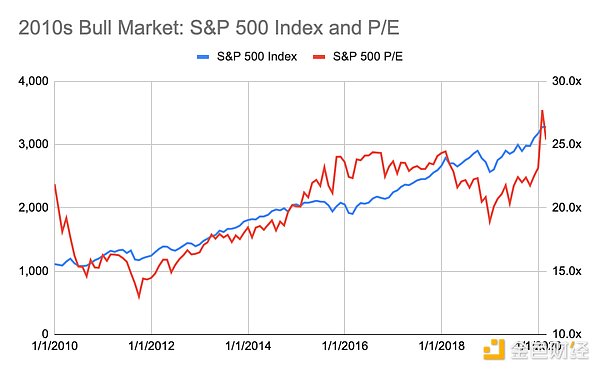Click the yellow watermark logo icon
Viewport: 600px width, 371px height.
click(494, 349)
